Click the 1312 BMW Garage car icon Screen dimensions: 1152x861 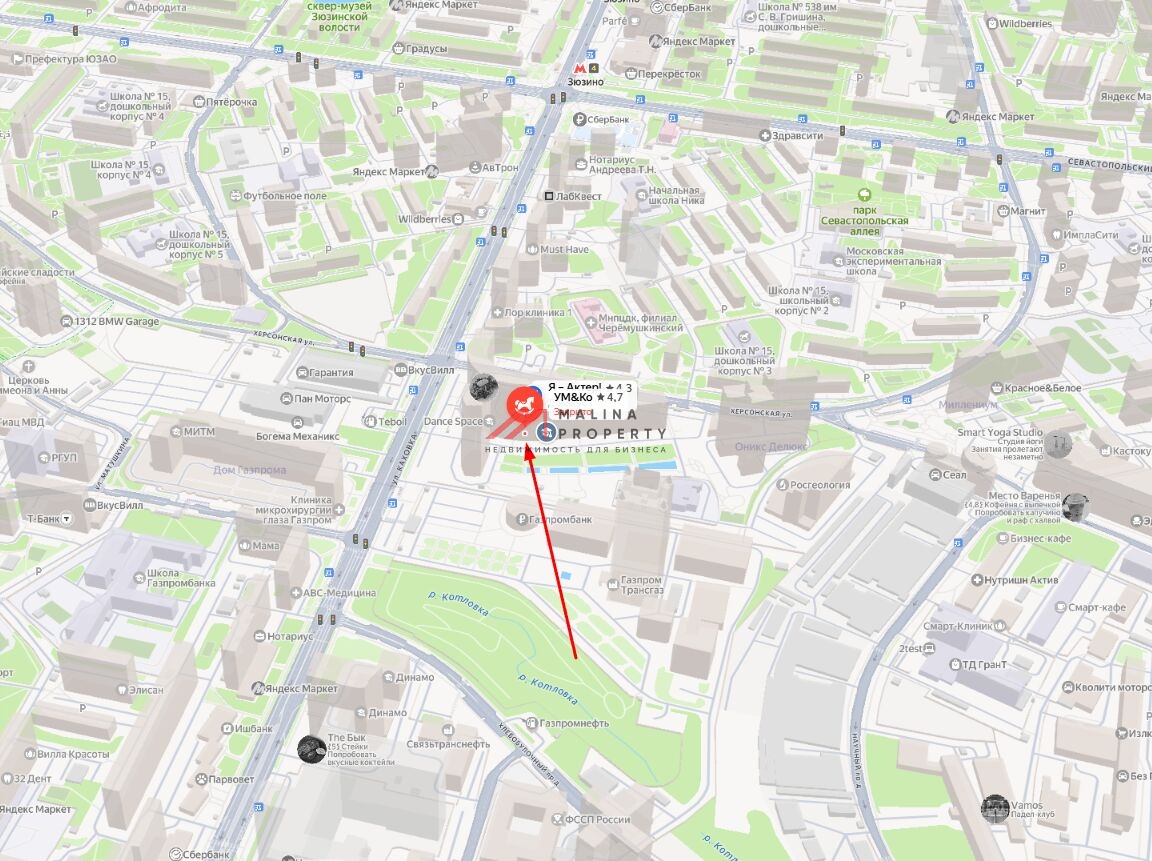tap(67, 322)
